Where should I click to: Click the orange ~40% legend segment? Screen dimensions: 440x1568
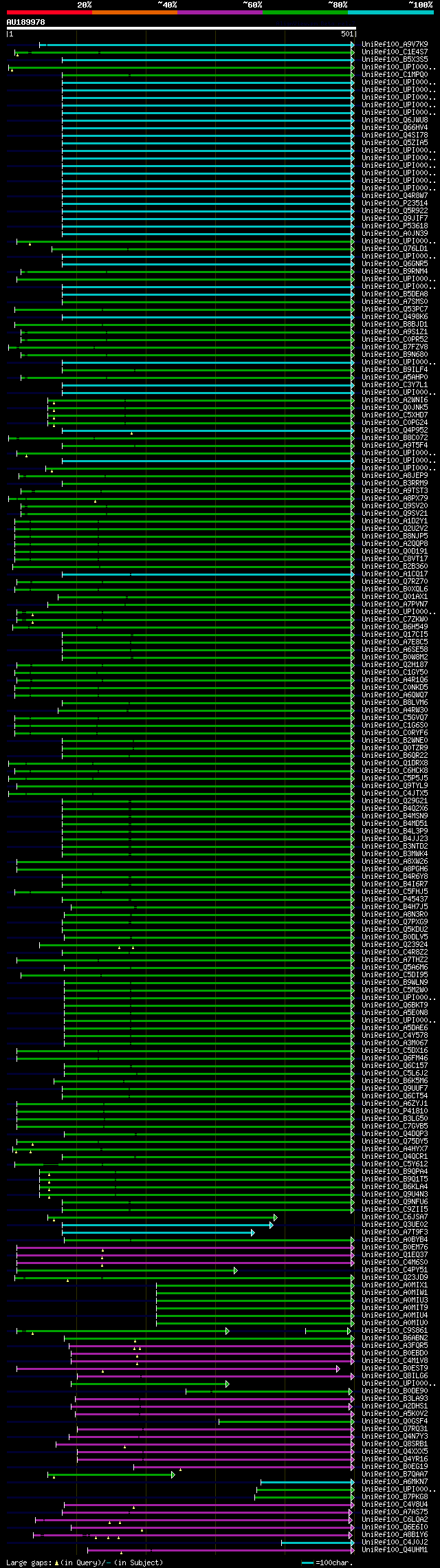click(134, 12)
